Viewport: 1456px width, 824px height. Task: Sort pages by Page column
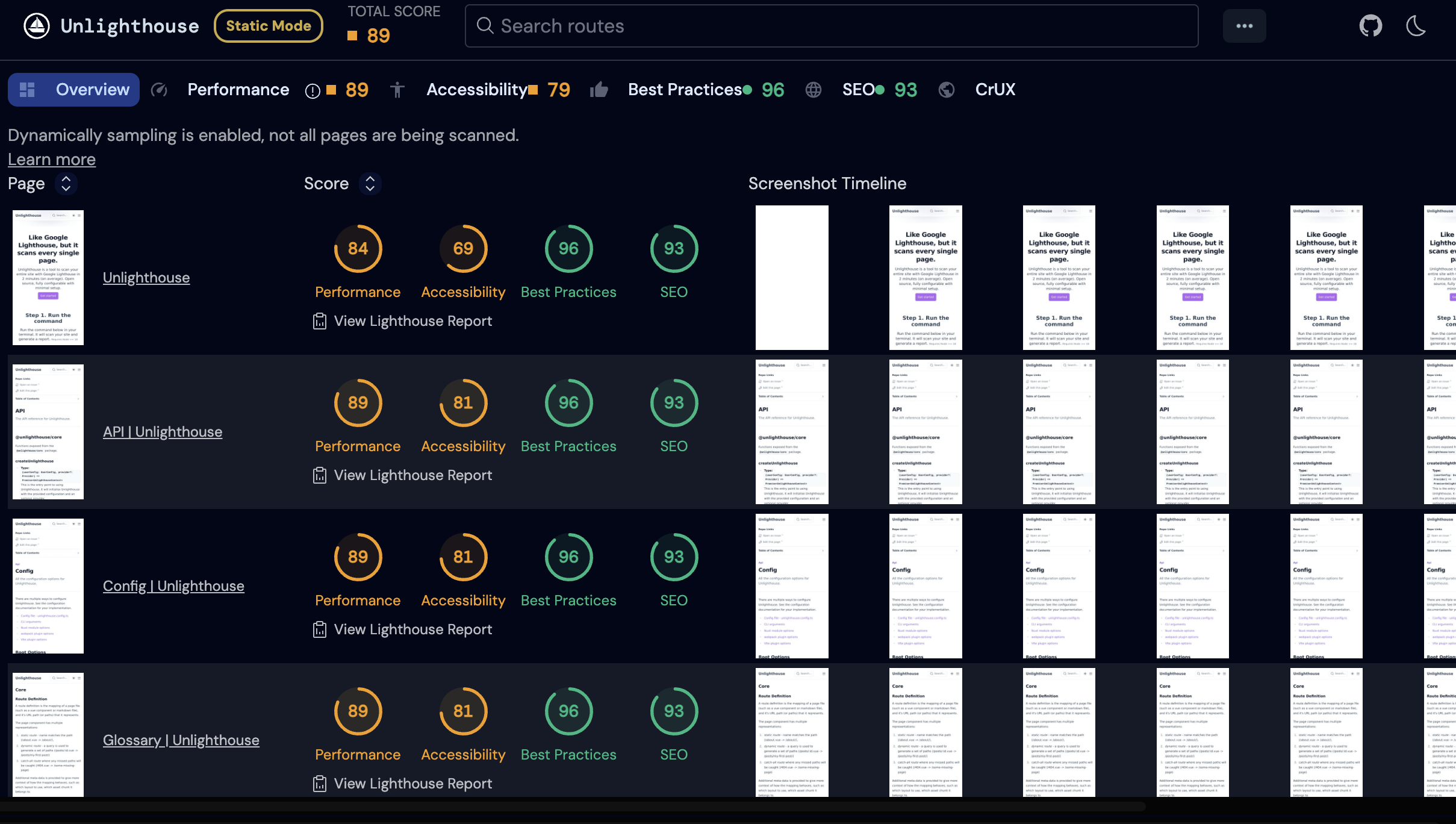[65, 183]
